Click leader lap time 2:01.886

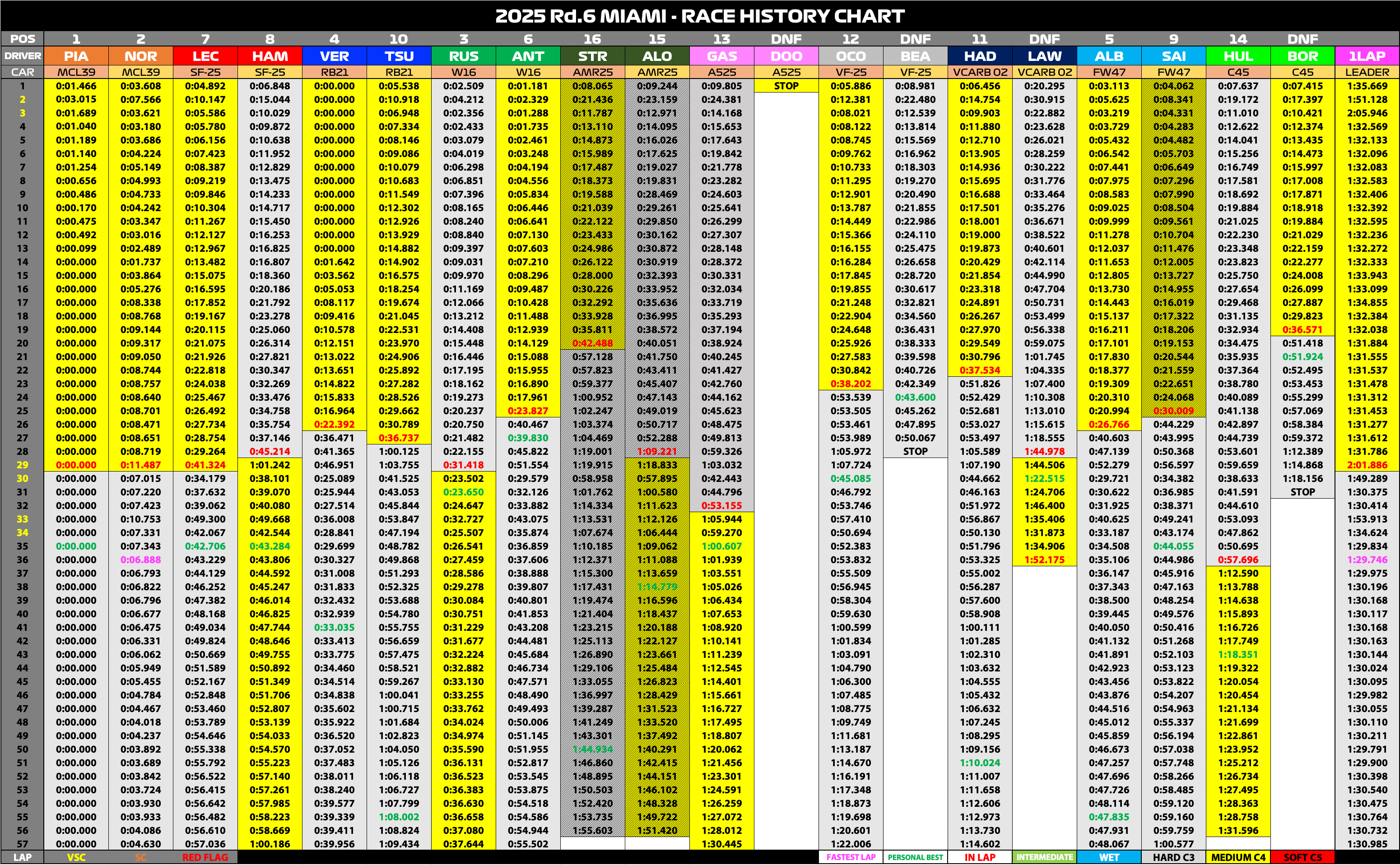pyautogui.click(x=1367, y=465)
